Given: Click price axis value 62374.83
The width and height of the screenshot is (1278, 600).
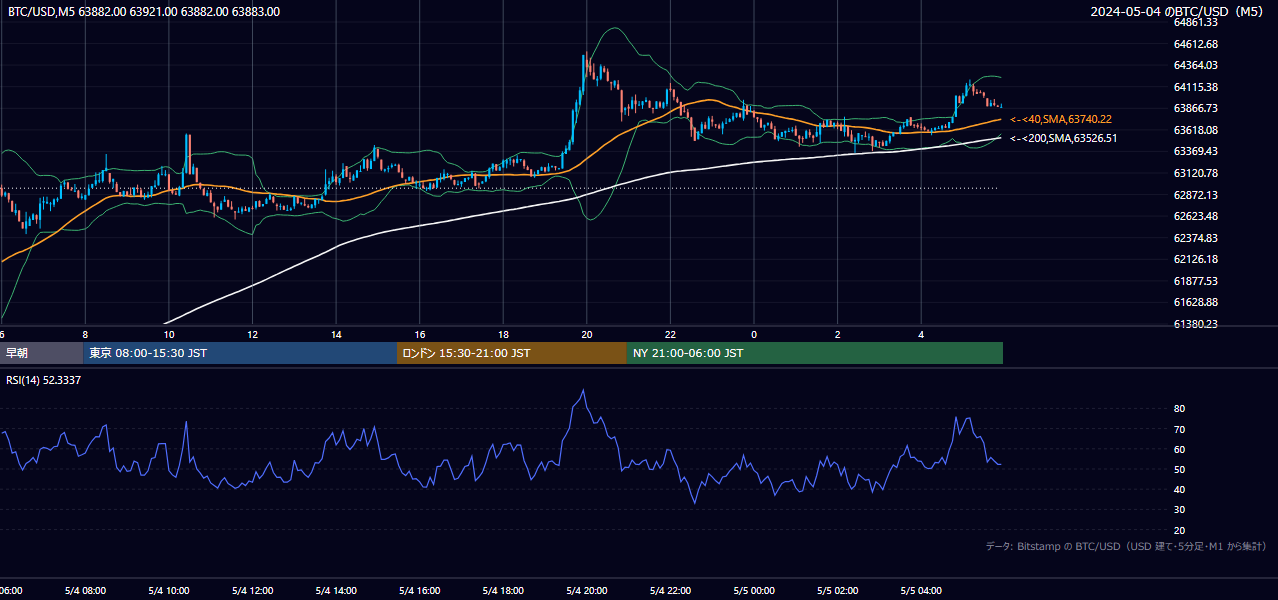Looking at the screenshot, I should coord(1195,238).
